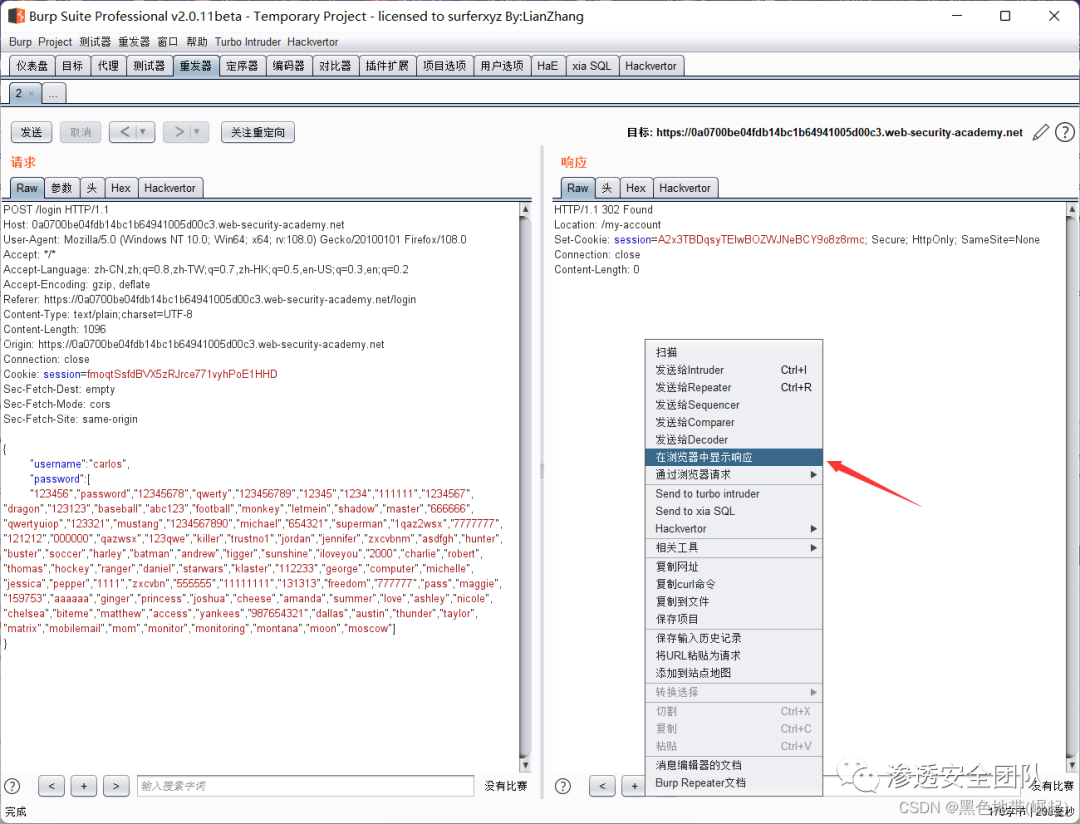Open top-level Hackvertor tab
The image size is (1080, 824).
pos(651,66)
